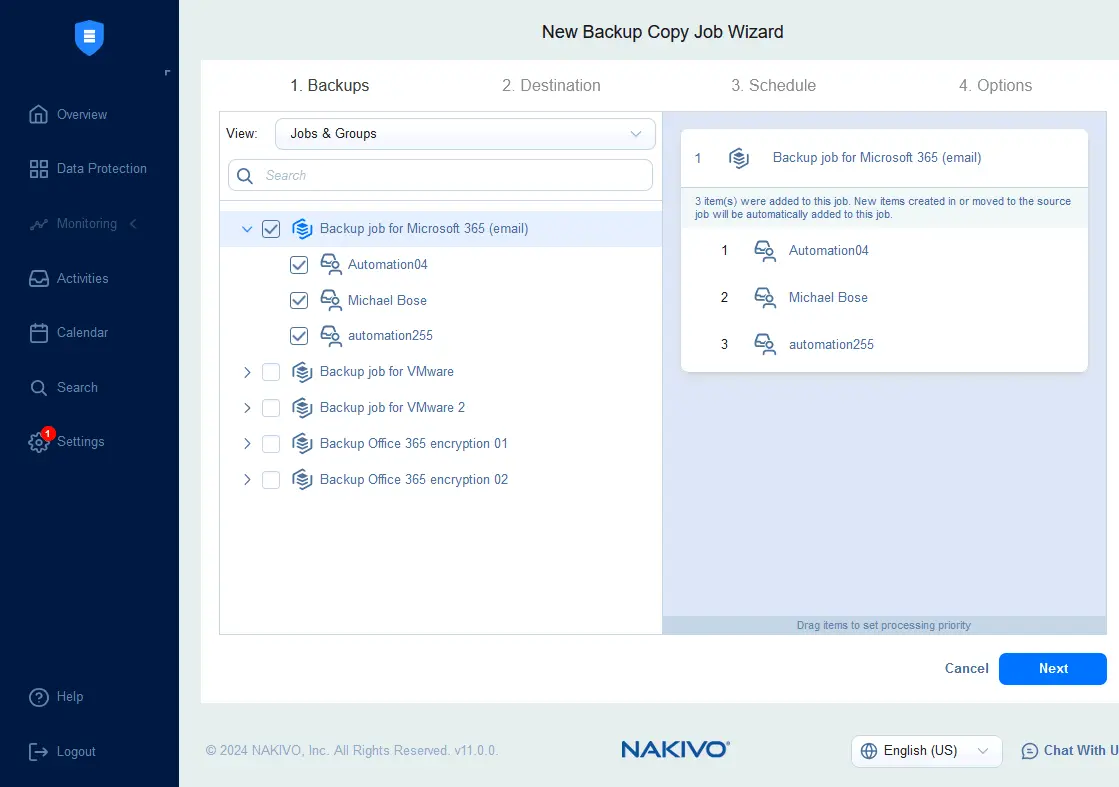Image resolution: width=1119 pixels, height=787 pixels.
Task: Open the English (US) language dropdown
Action: [x=926, y=751]
